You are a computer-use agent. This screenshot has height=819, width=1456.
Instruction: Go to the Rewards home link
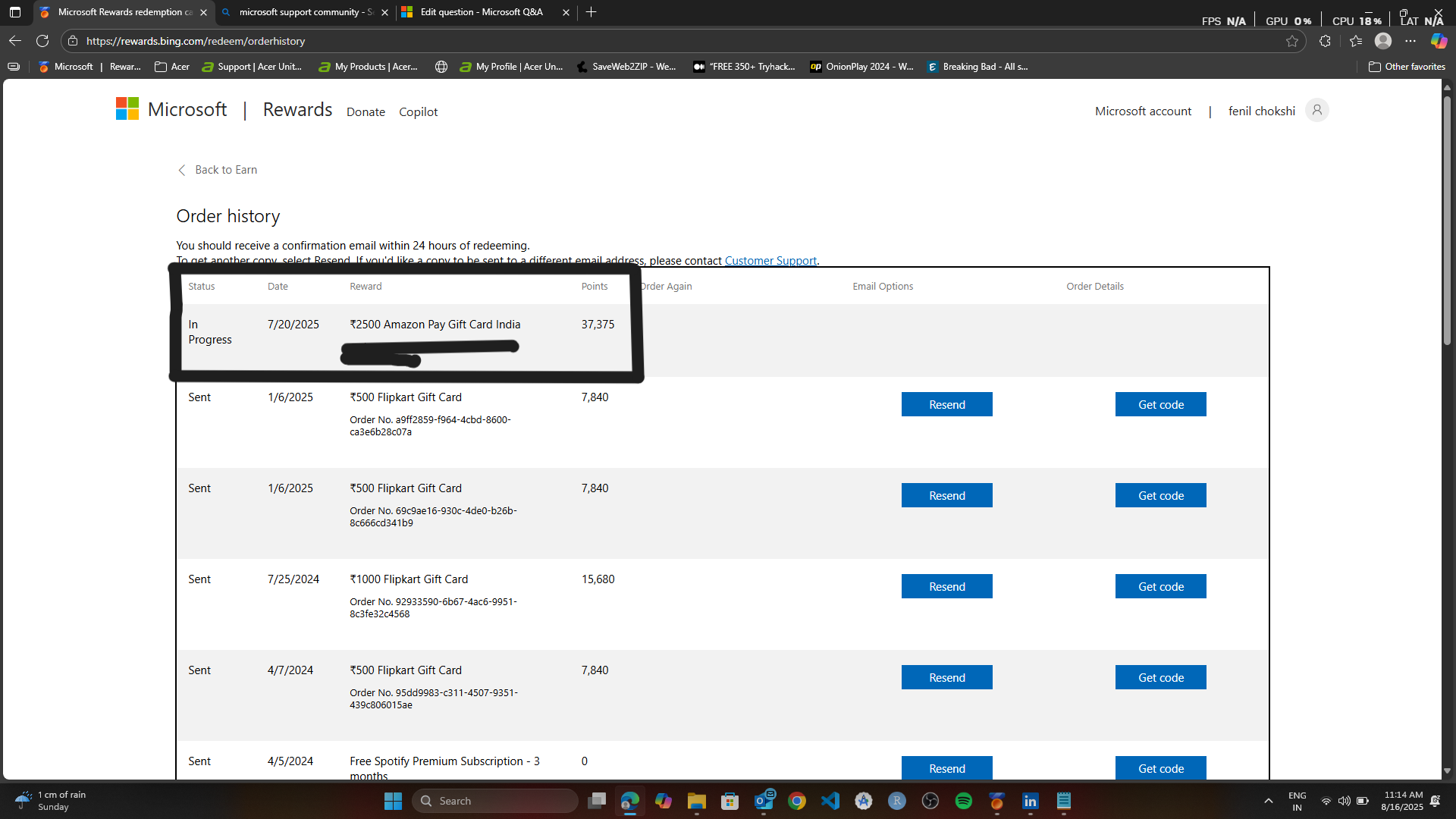point(297,110)
